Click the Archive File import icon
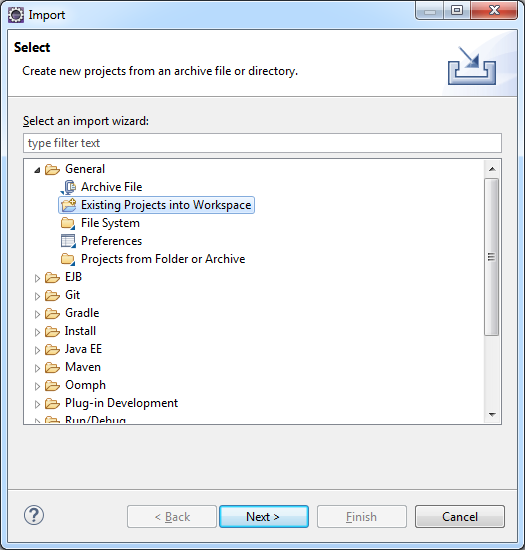 tap(68, 187)
